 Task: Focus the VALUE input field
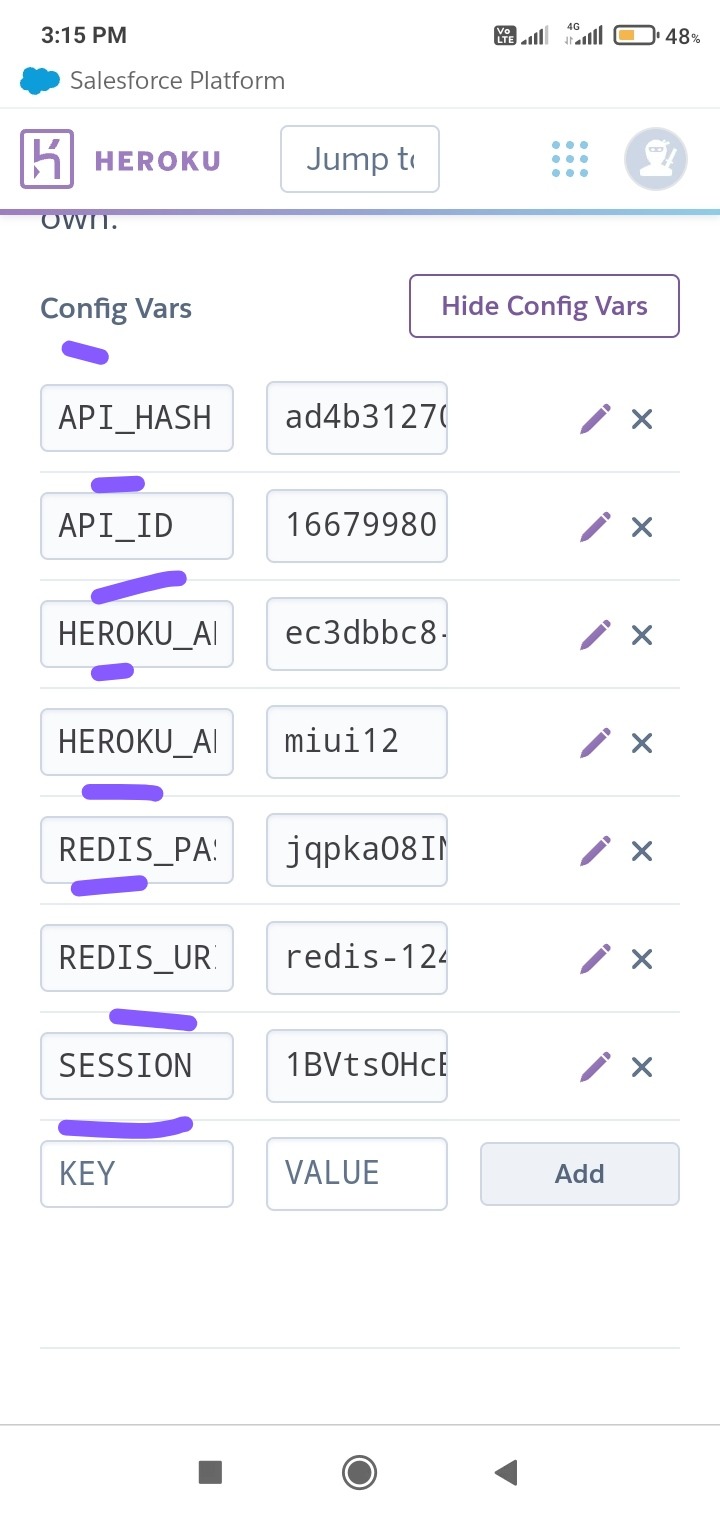pos(356,1174)
